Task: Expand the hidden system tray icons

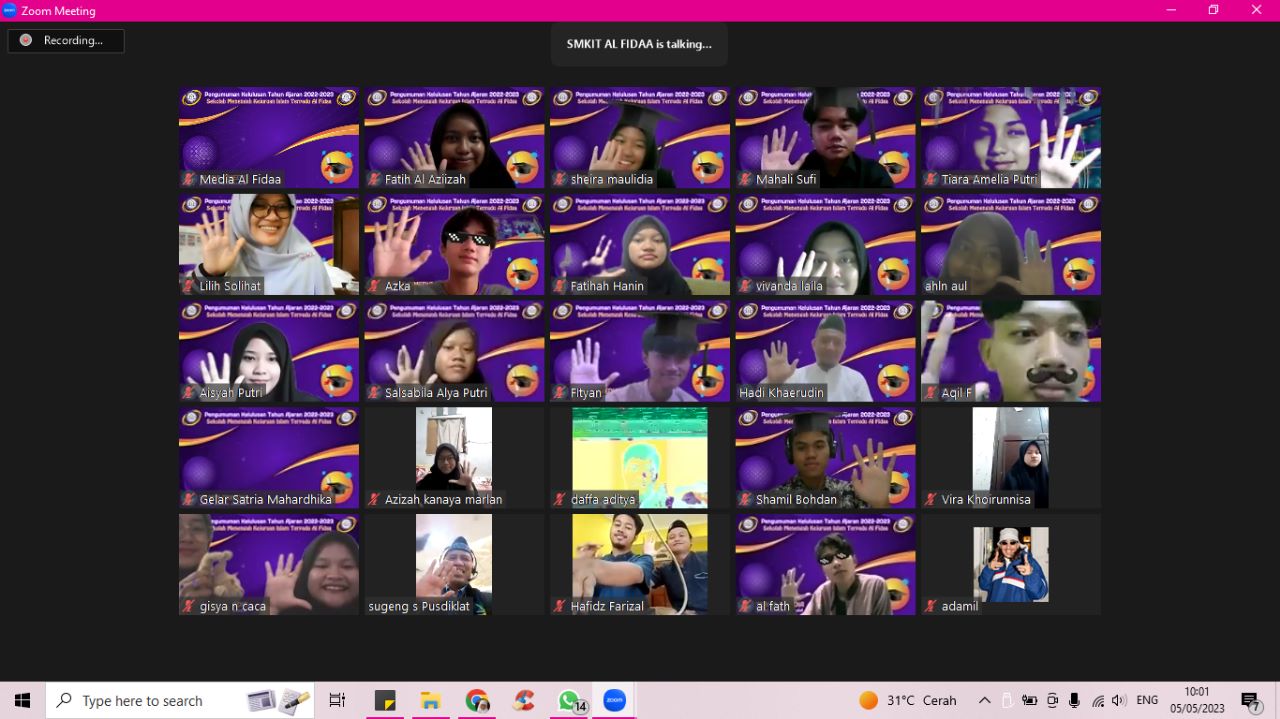Action: click(x=984, y=700)
